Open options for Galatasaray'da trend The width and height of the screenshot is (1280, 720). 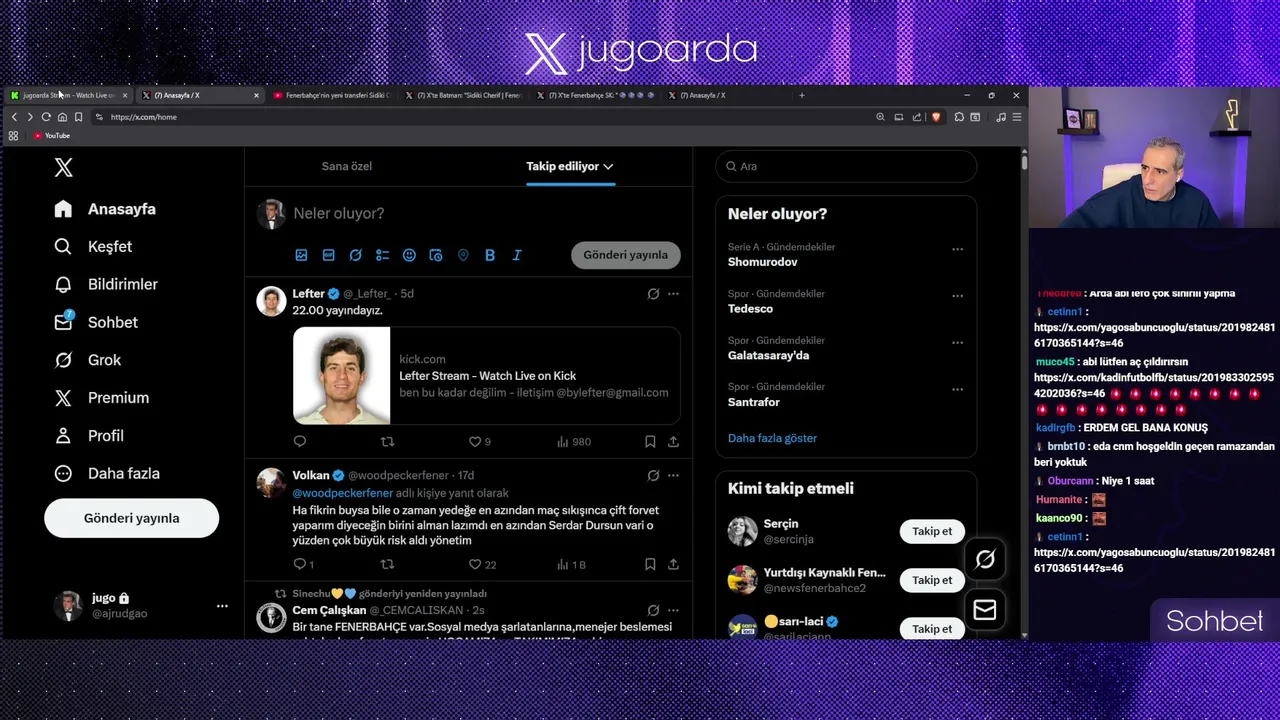pos(957,342)
